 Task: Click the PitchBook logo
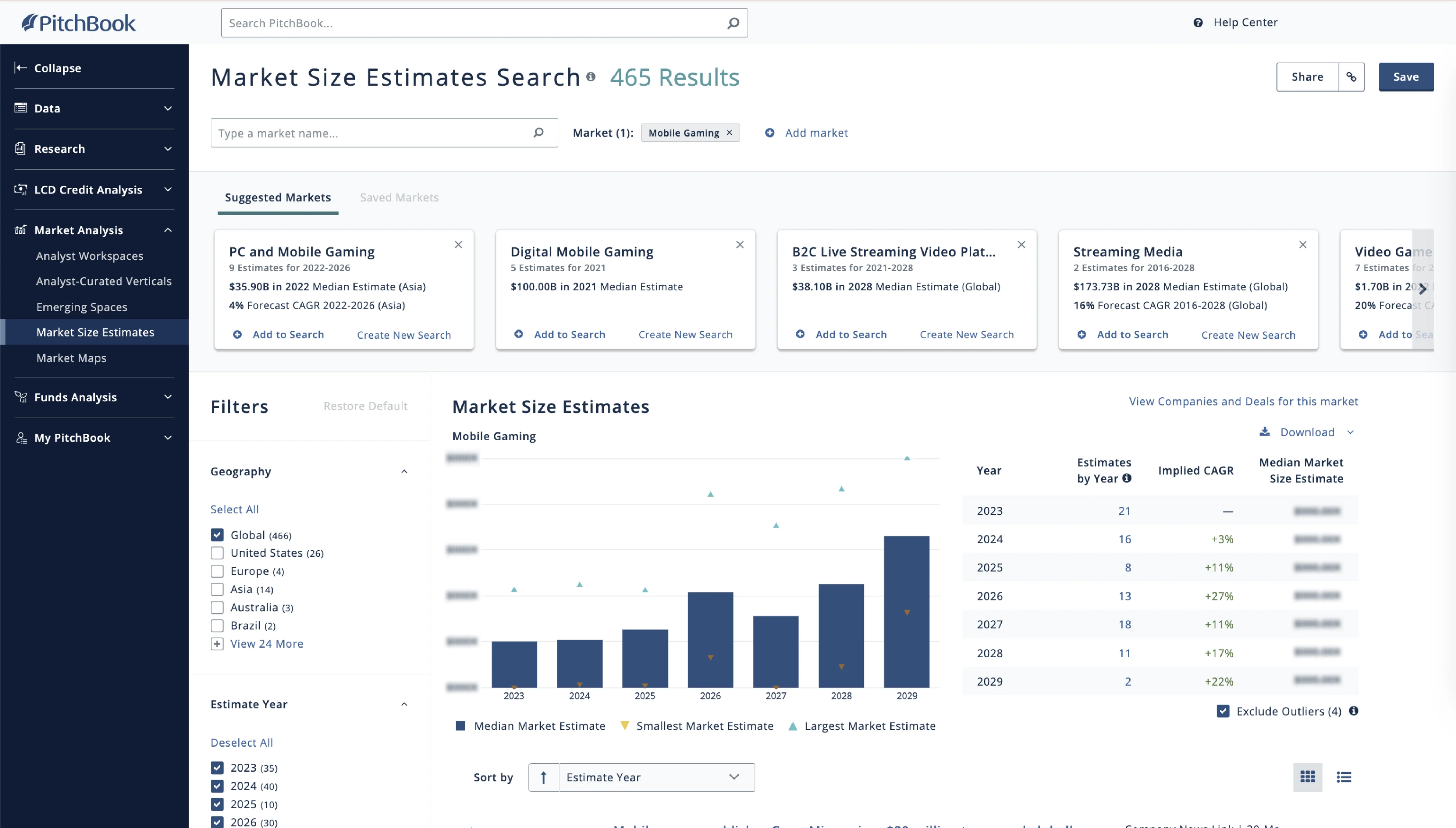(x=79, y=23)
